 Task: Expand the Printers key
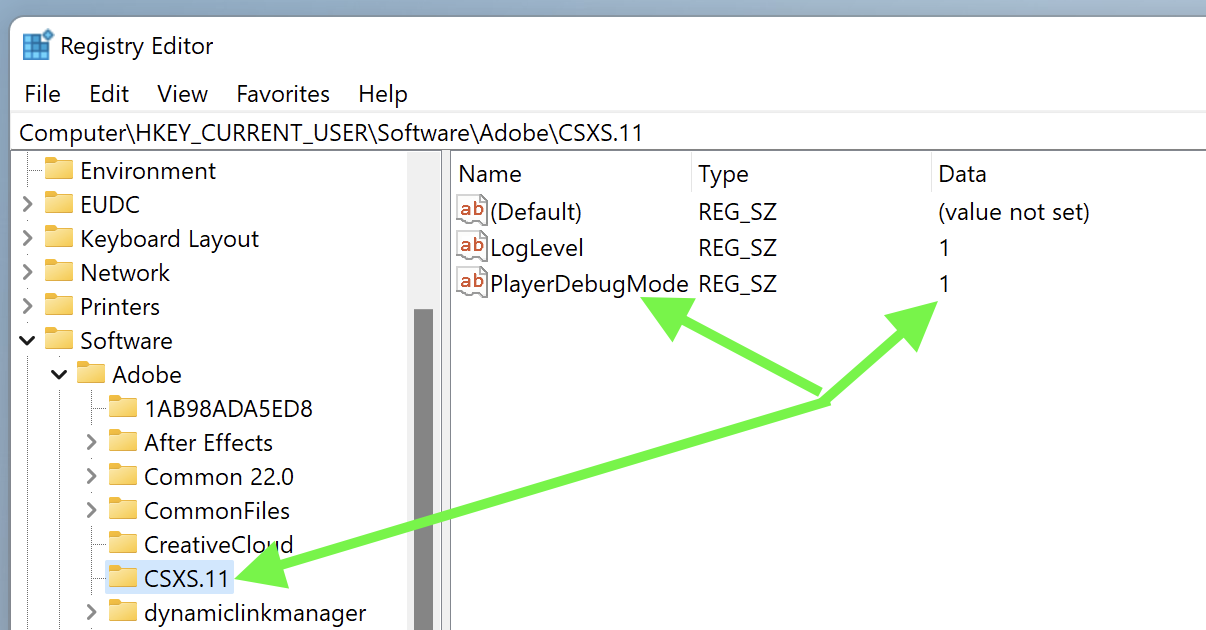click(x=27, y=307)
